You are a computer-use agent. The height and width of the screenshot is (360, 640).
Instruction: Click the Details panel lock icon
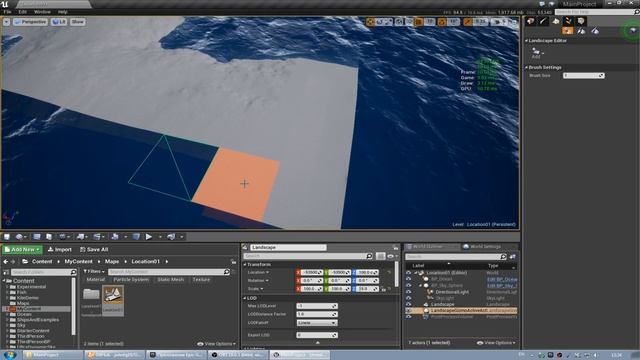pyautogui.click(x=396, y=247)
